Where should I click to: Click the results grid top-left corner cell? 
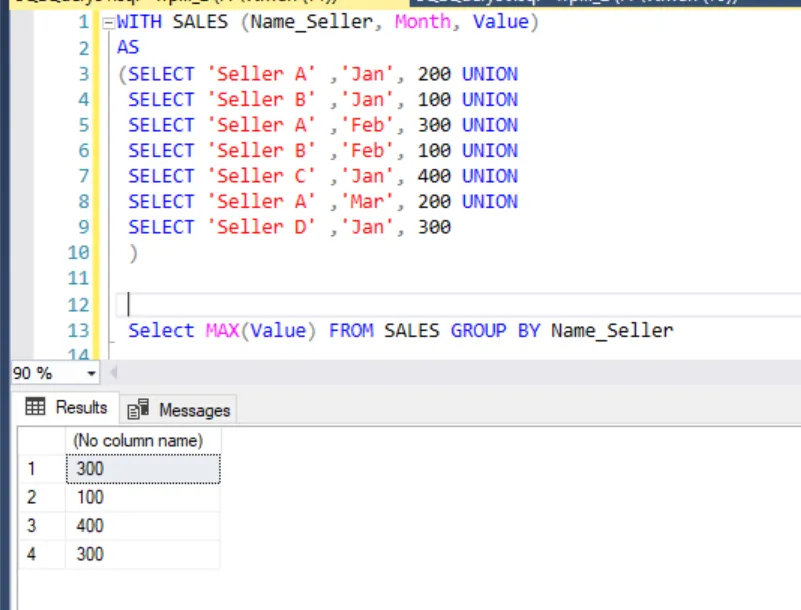[x=42, y=440]
